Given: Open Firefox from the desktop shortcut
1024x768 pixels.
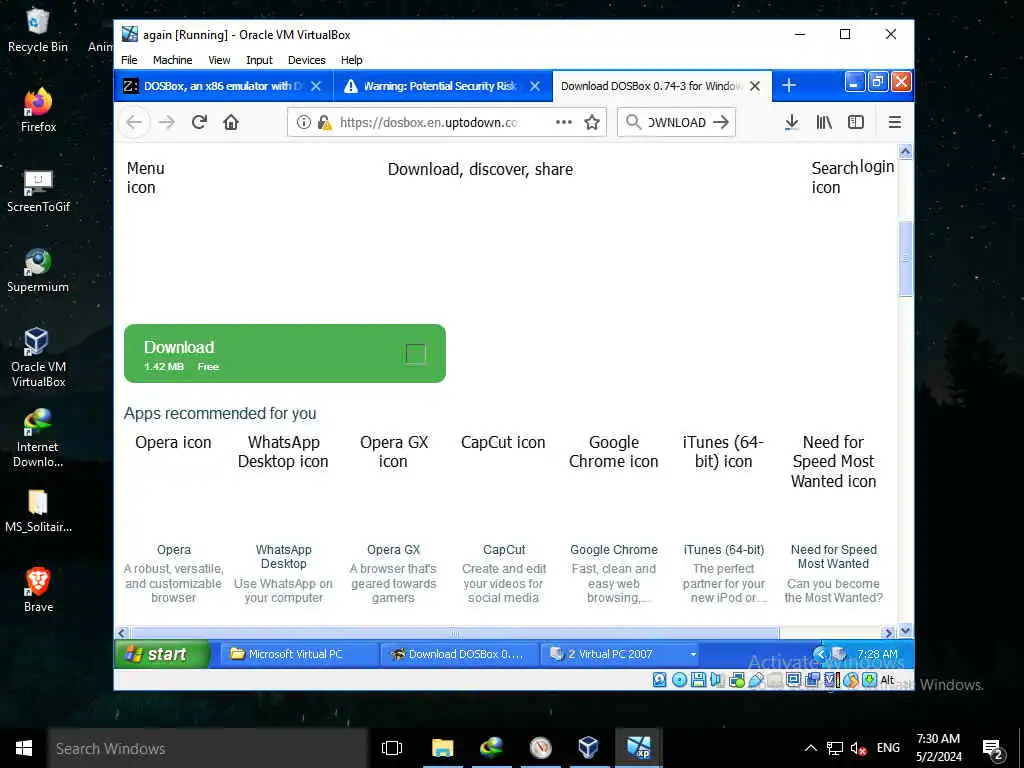Looking at the screenshot, I should (38, 110).
